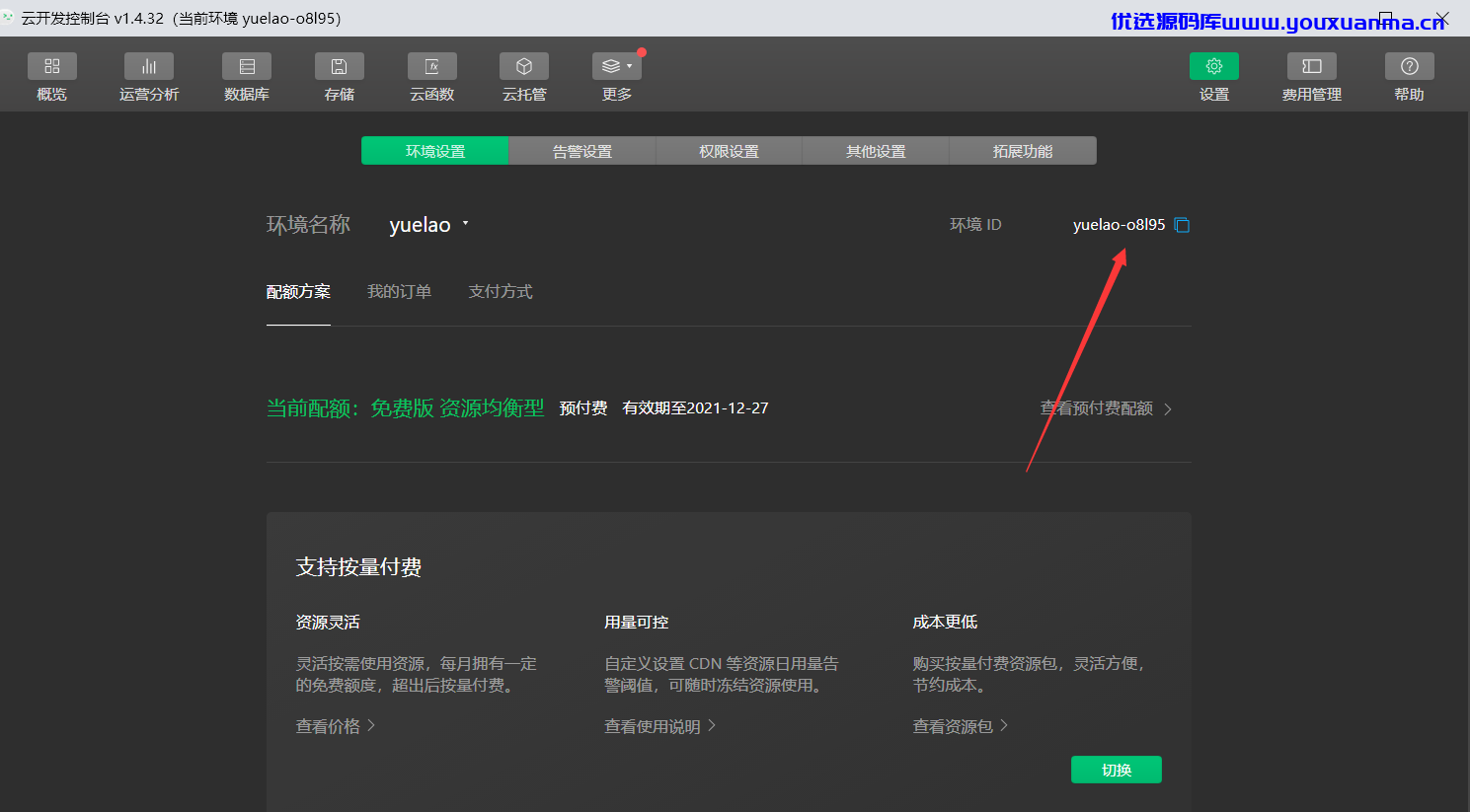1470x812 pixels.
Task: Click the 有效期至2021-12-27 text
Action: pyautogui.click(x=695, y=408)
